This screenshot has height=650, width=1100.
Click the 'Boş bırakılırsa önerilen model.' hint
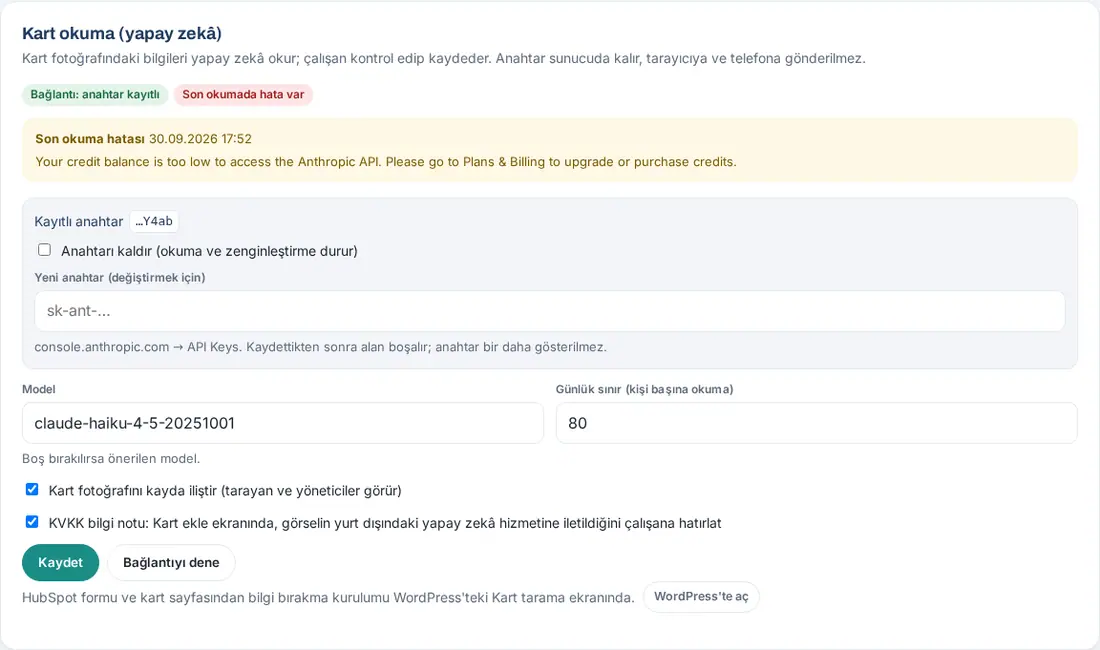tap(111, 459)
